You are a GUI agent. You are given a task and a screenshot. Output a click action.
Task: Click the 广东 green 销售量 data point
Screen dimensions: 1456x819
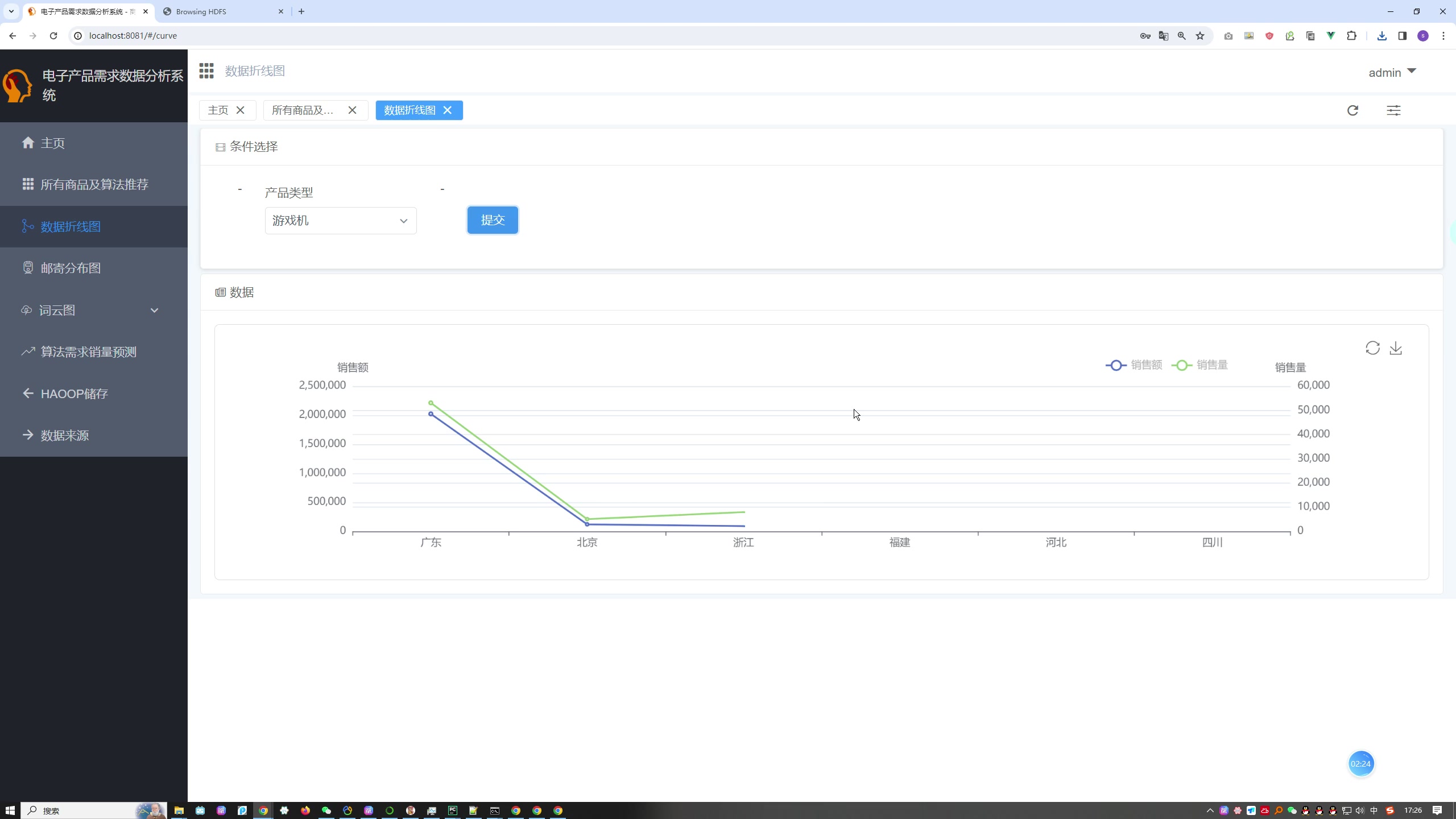tap(431, 403)
